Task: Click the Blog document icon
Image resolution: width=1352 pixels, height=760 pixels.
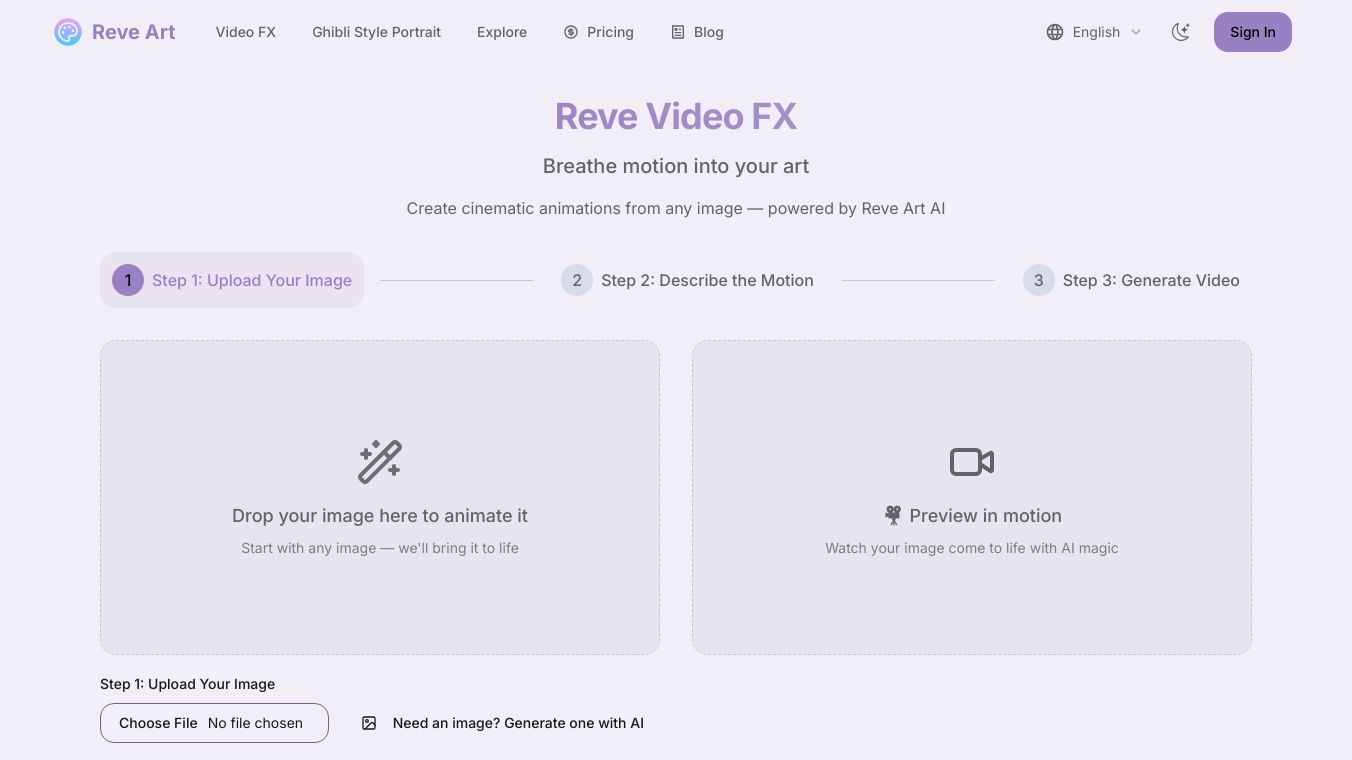Action: pyautogui.click(x=678, y=32)
